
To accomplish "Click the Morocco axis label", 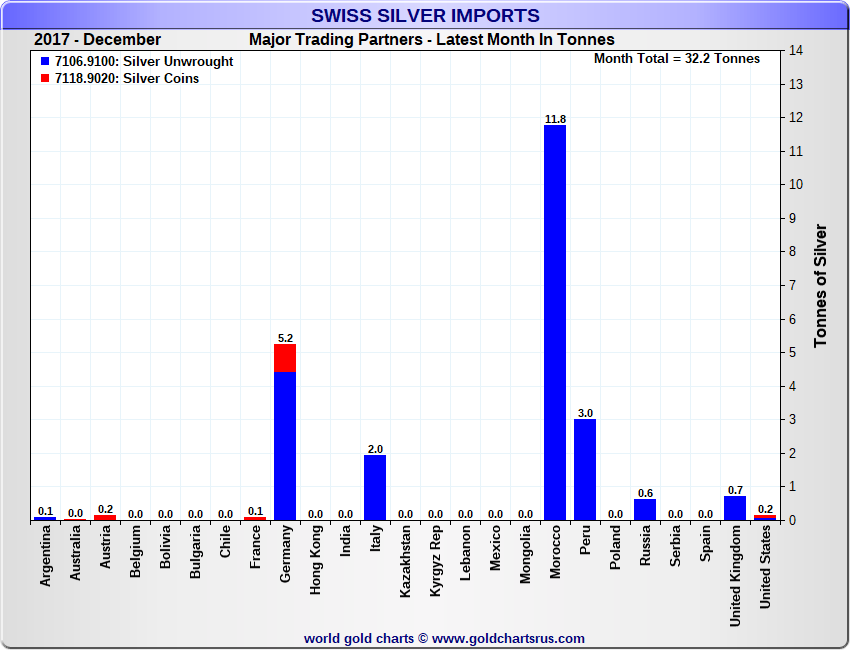I will [555, 552].
